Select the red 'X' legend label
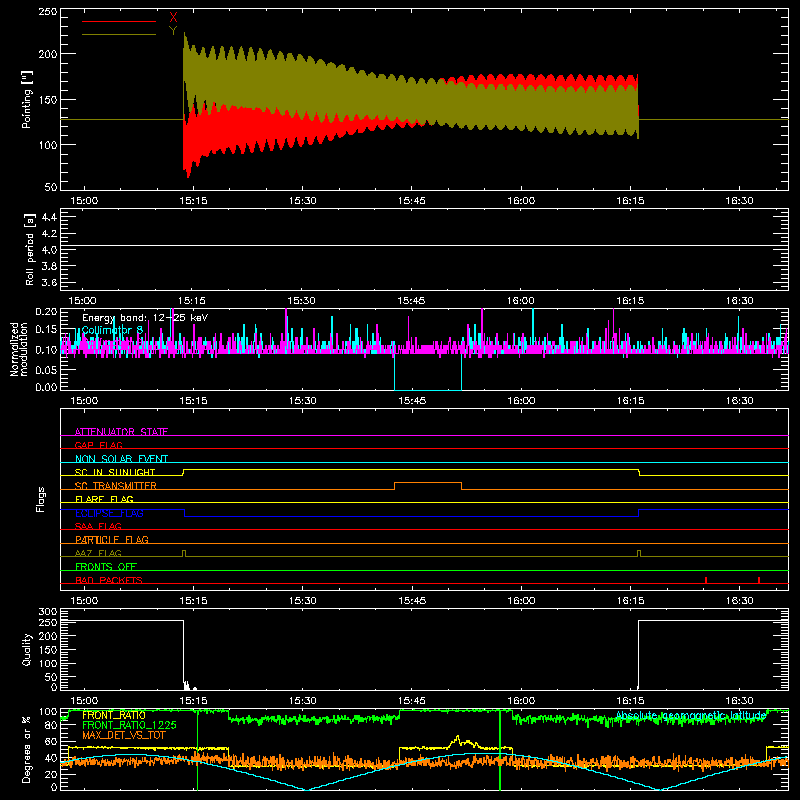 [173, 17]
